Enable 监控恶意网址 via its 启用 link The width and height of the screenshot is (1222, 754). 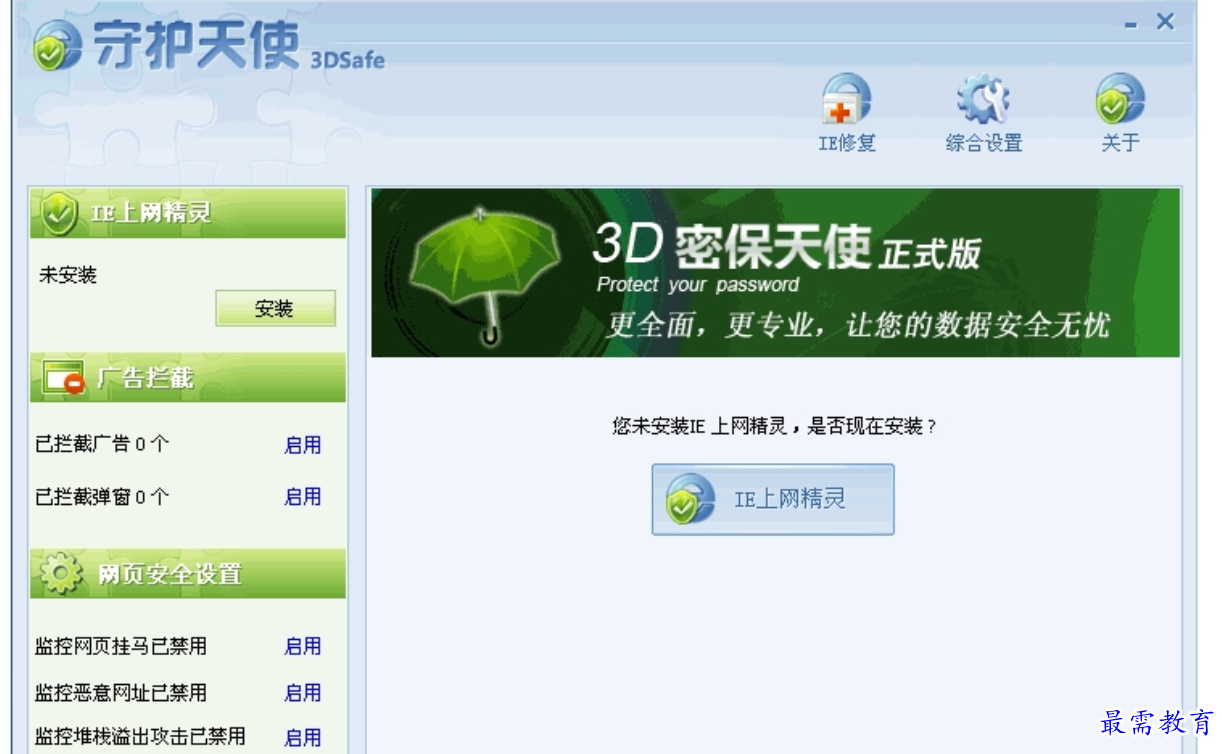click(303, 692)
